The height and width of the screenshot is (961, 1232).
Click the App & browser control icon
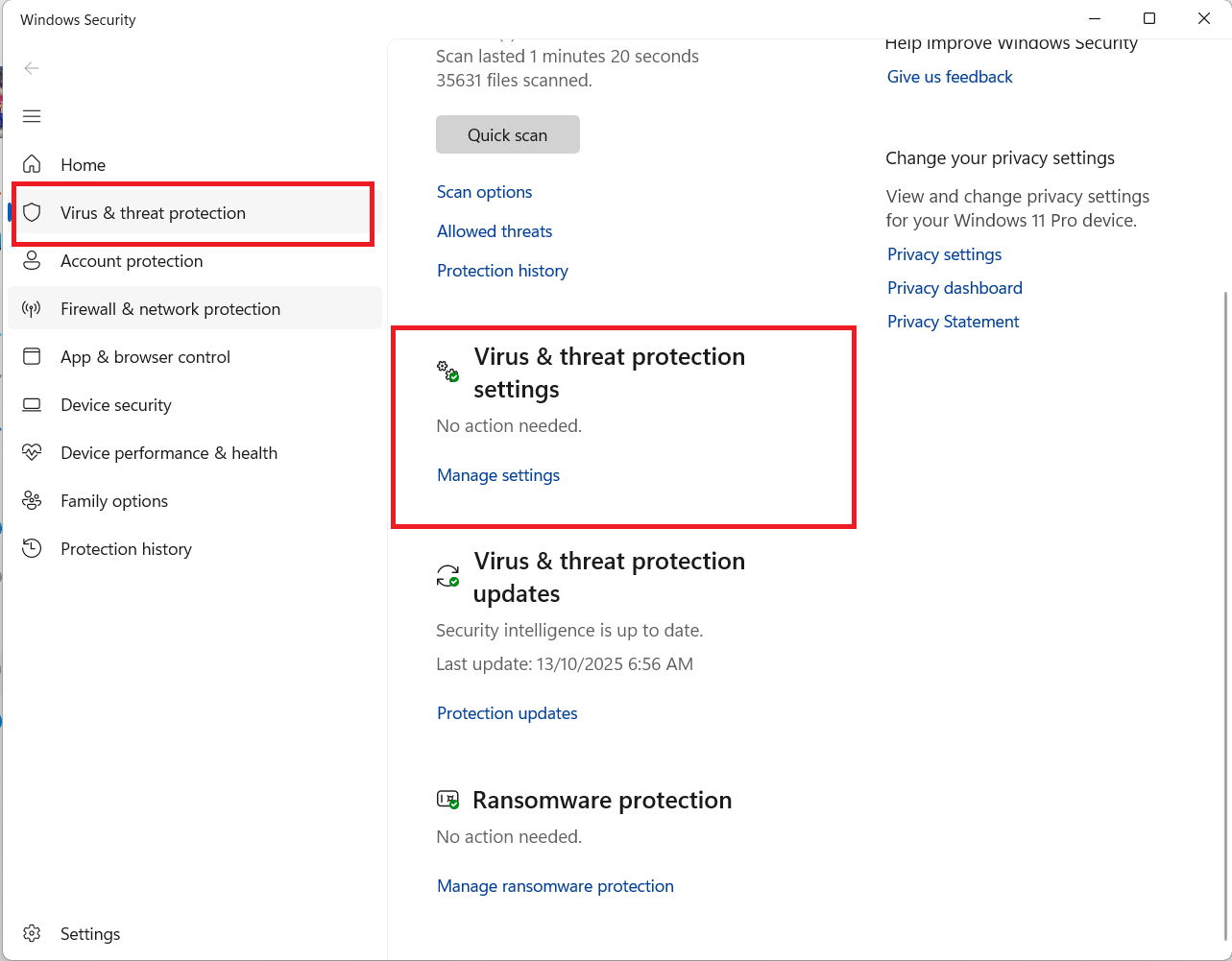(32, 357)
